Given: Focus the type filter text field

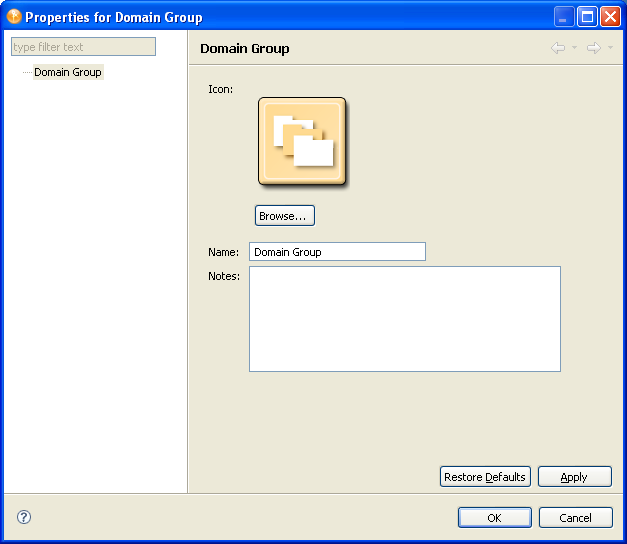Looking at the screenshot, I should [84, 47].
